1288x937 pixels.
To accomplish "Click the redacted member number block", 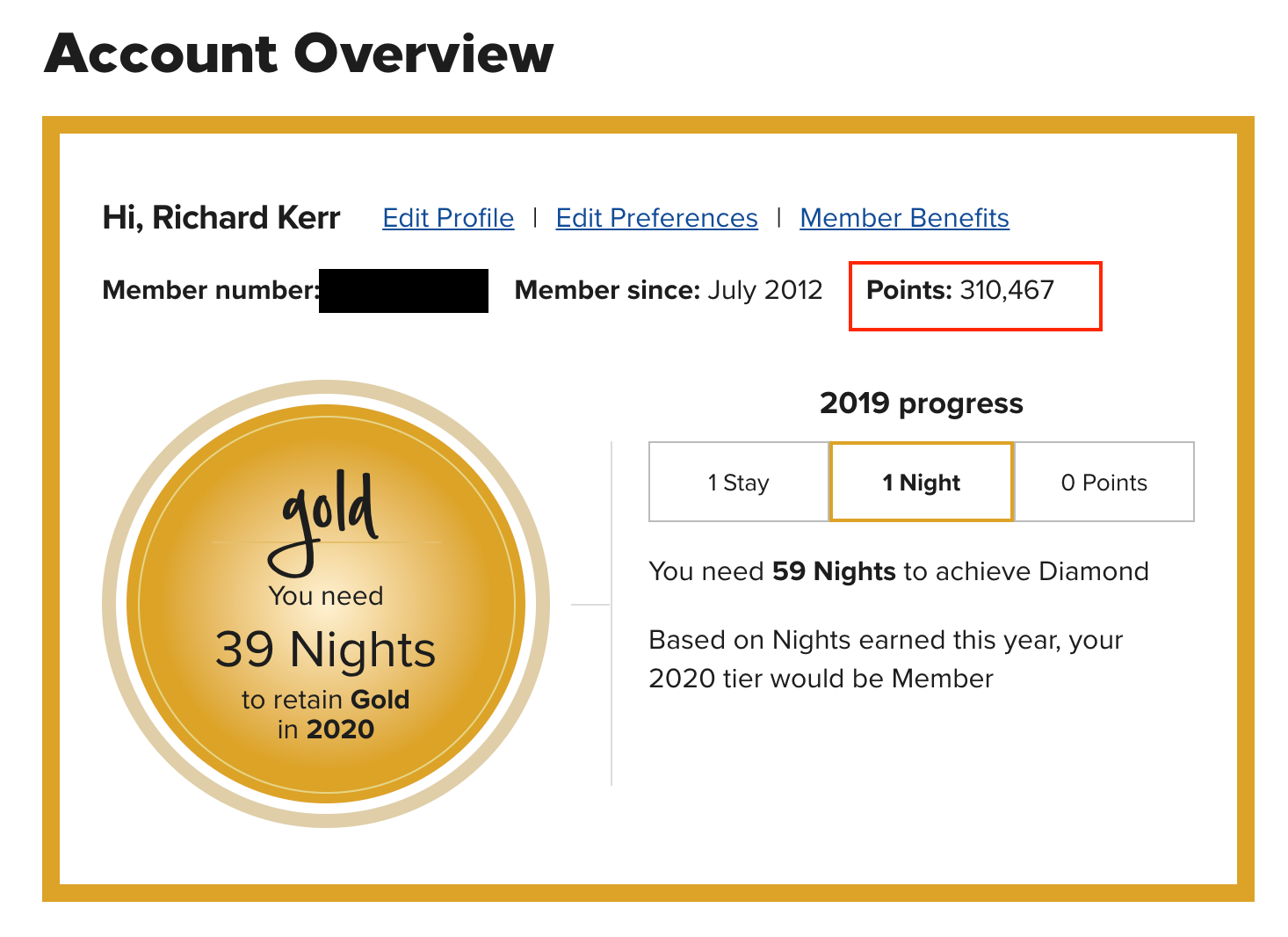I will pos(403,291).
